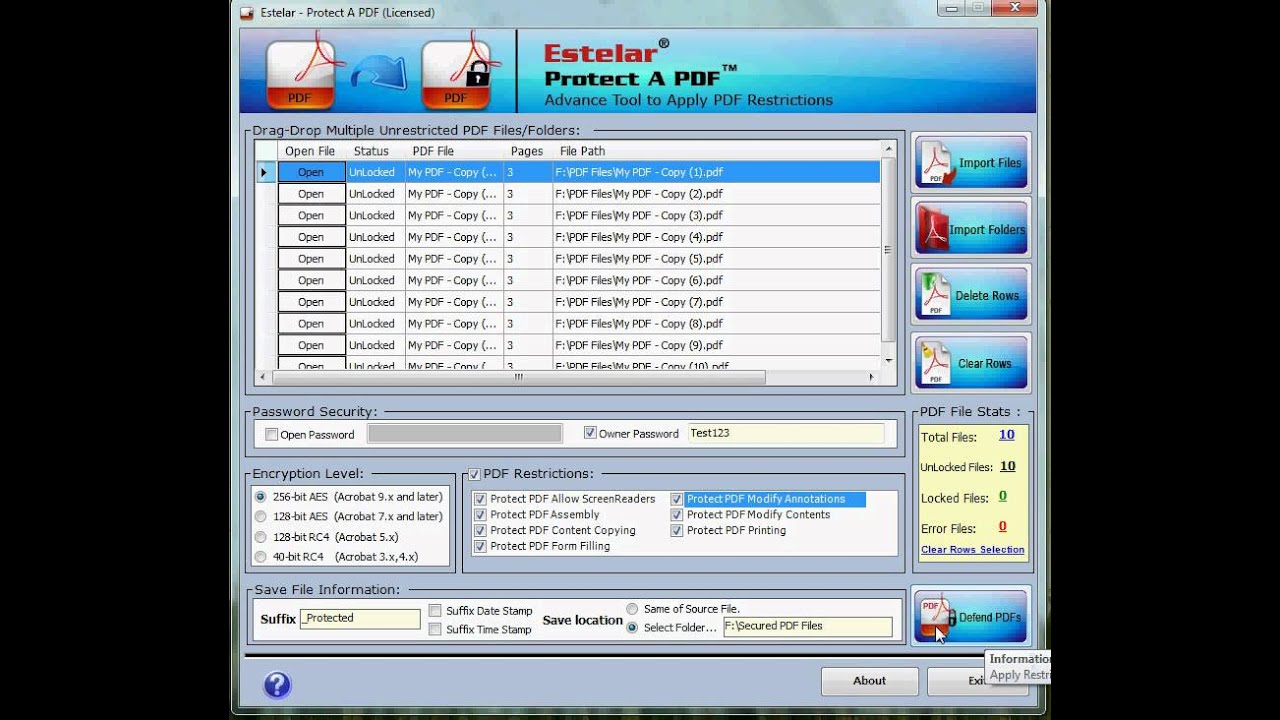
Task: Click the Delete Rows button
Action: [x=971, y=295]
